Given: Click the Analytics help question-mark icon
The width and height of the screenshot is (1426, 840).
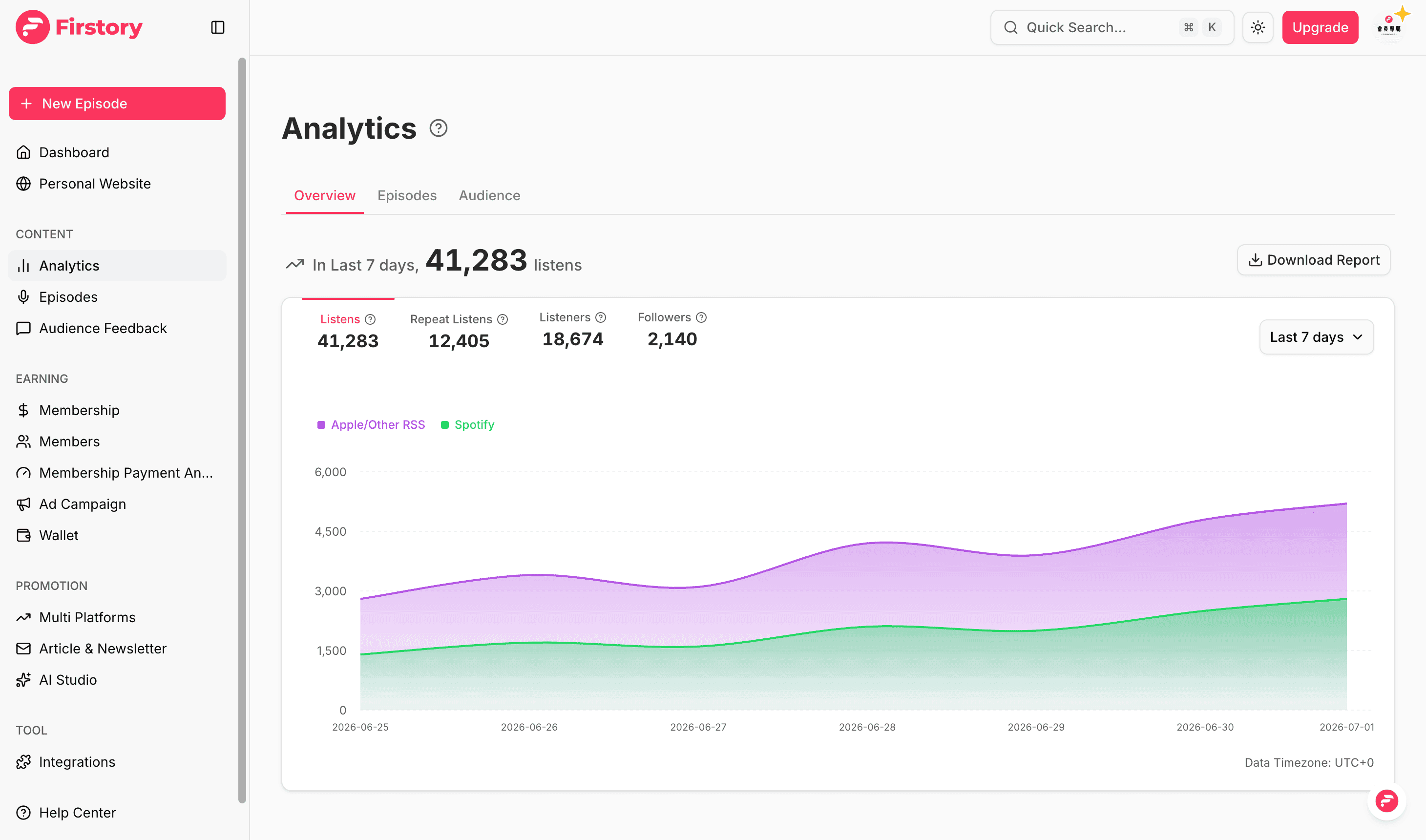Looking at the screenshot, I should pos(439,128).
